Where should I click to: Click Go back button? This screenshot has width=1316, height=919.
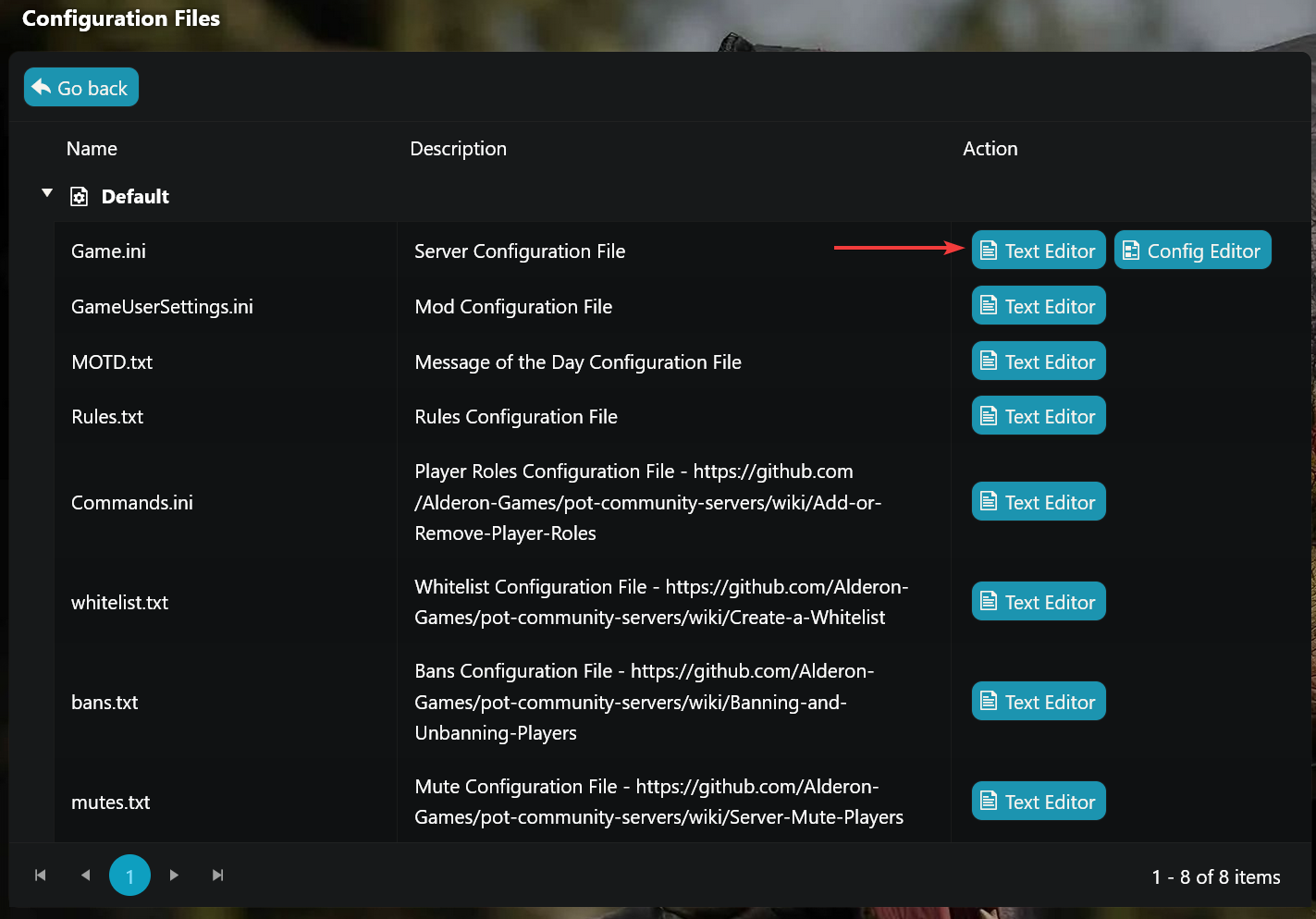click(x=81, y=88)
